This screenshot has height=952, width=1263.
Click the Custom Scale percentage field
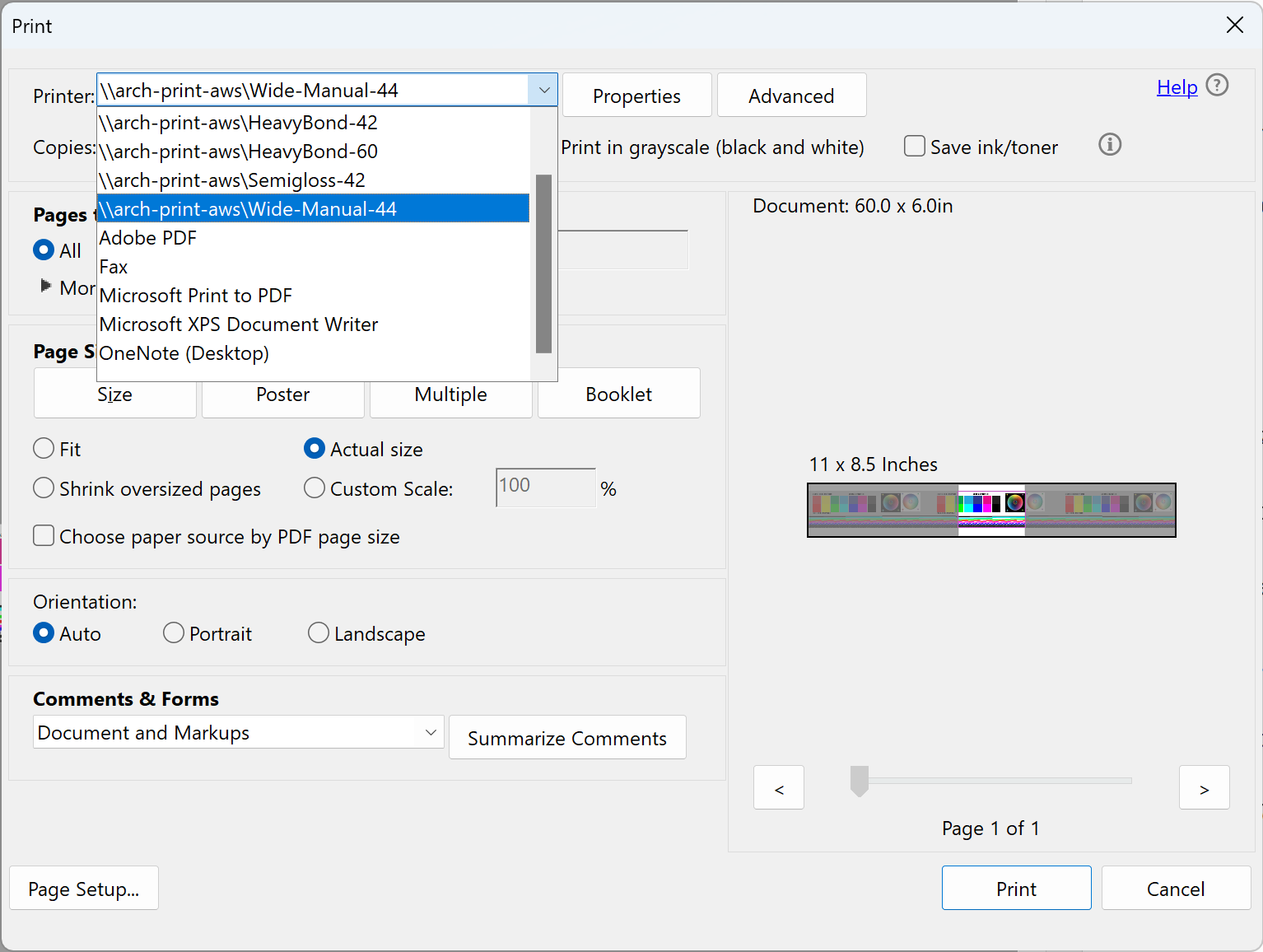tap(545, 488)
